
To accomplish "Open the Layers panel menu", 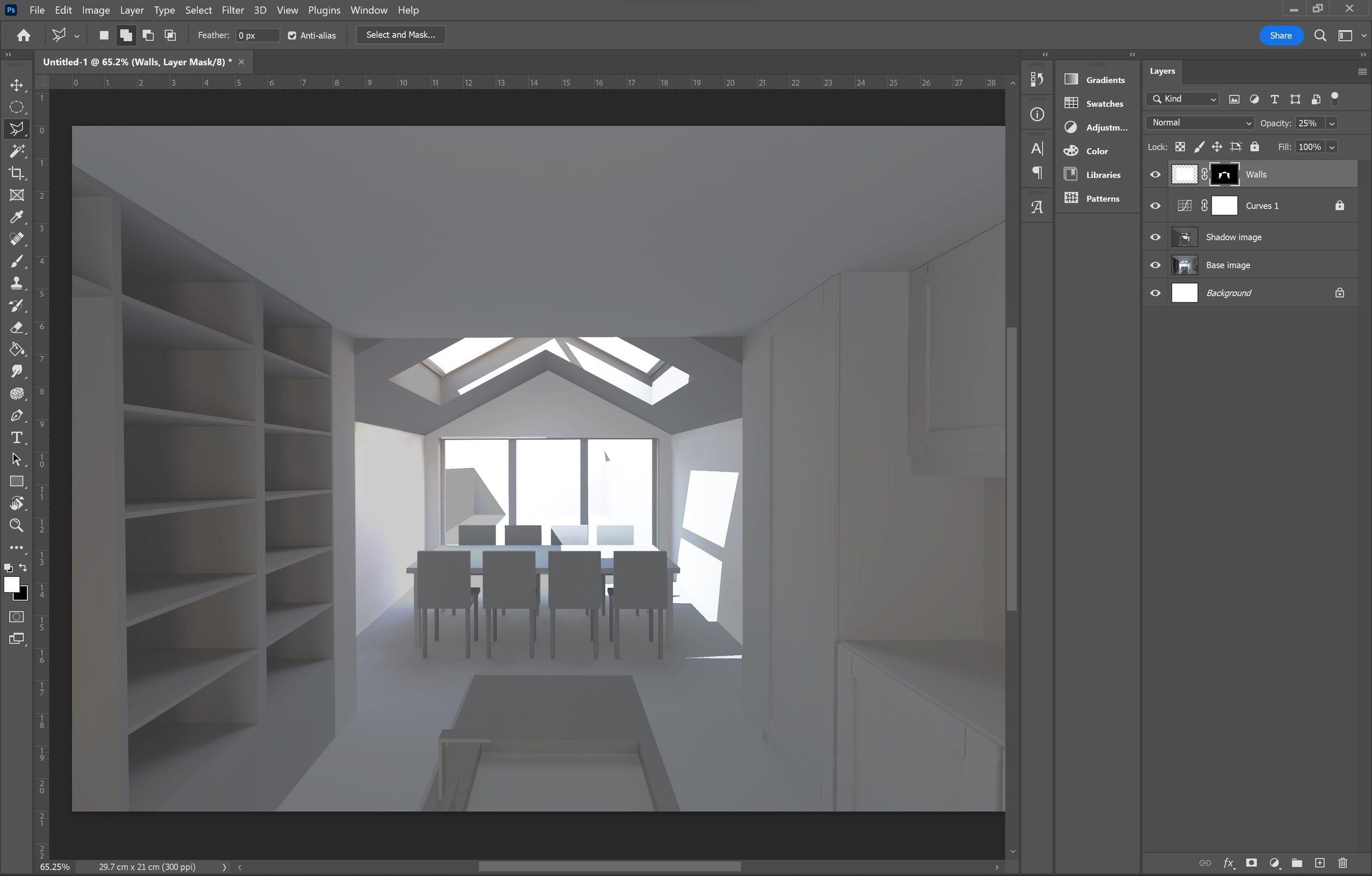I will 1362,72.
